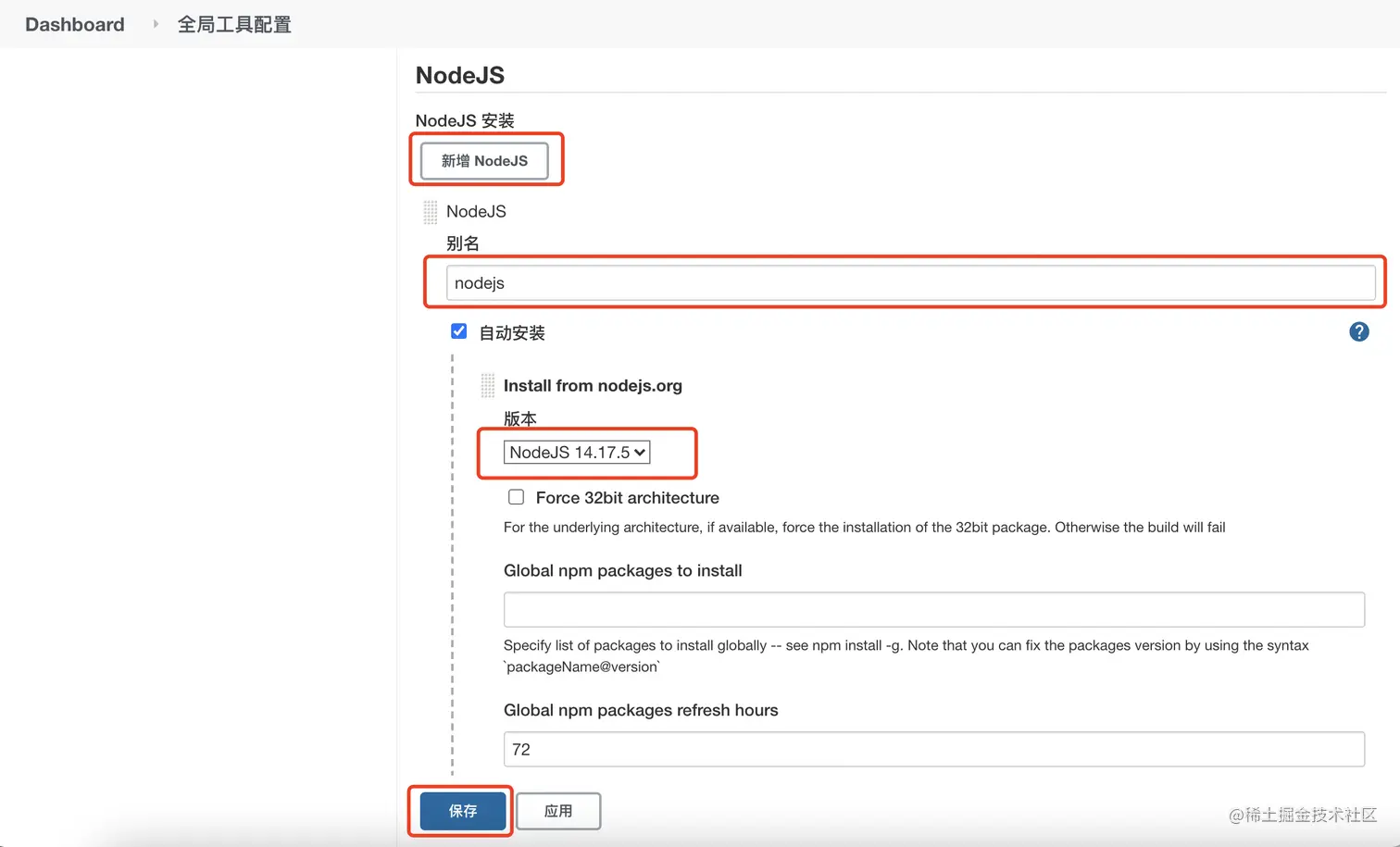The width and height of the screenshot is (1400, 847).
Task: Focus the npm packages refresh hours field
Action: (934, 749)
